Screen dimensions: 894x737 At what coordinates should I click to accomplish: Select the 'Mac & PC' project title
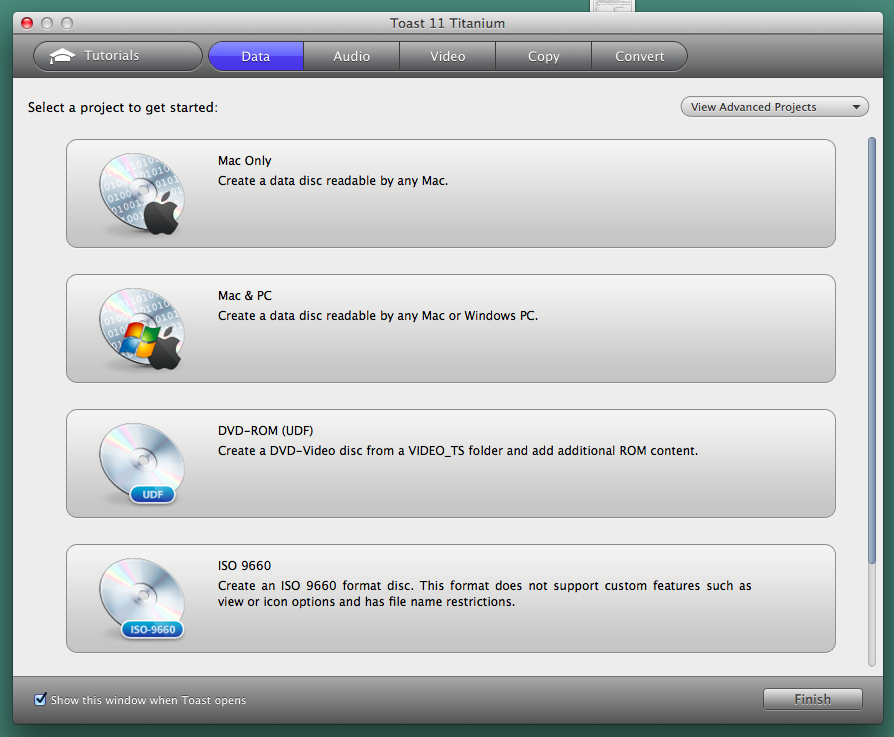[245, 296]
